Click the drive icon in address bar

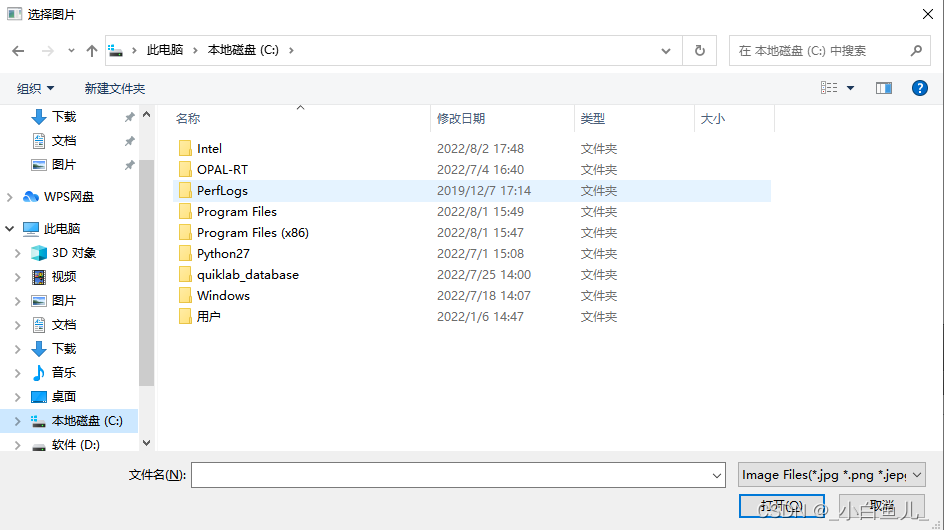(116, 51)
